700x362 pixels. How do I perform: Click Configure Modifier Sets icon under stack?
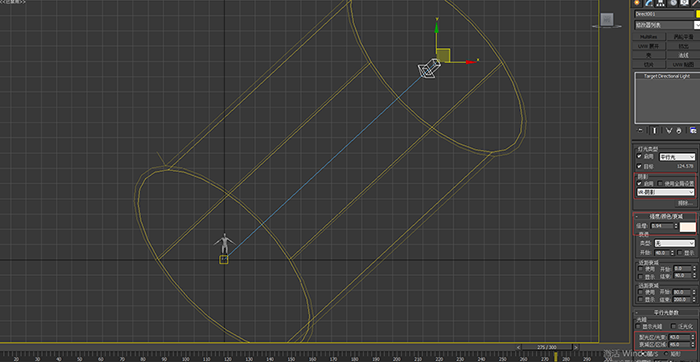(693, 130)
